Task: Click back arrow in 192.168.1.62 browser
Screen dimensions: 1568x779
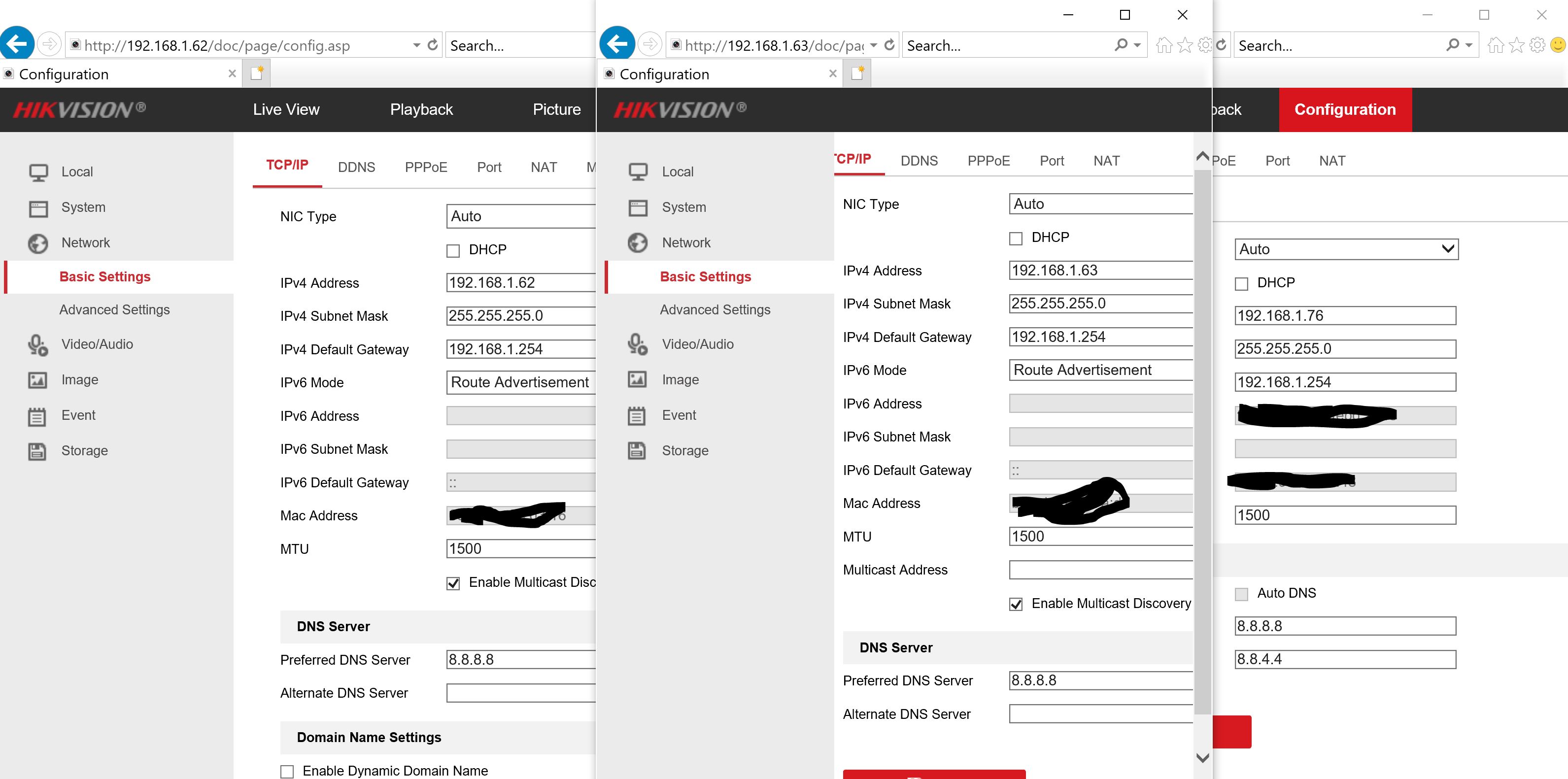Action: [17, 44]
